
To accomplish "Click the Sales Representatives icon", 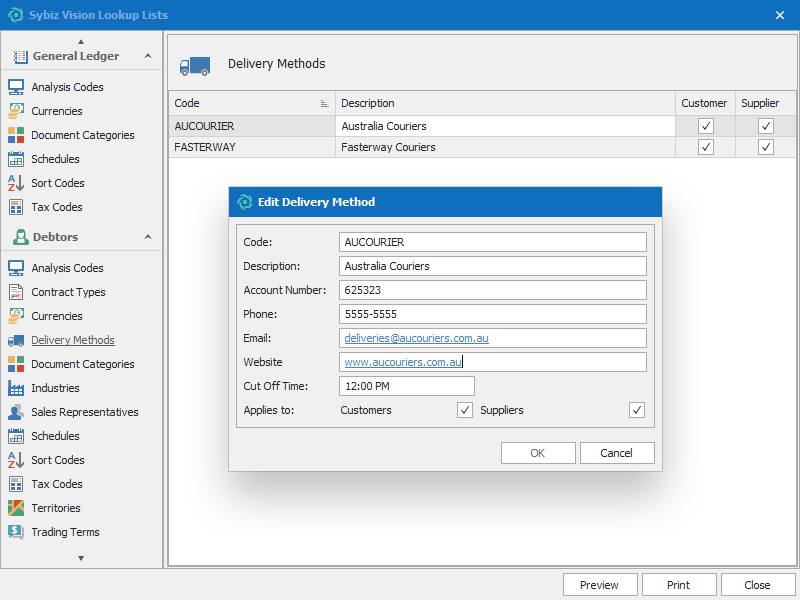I will click(x=16, y=412).
